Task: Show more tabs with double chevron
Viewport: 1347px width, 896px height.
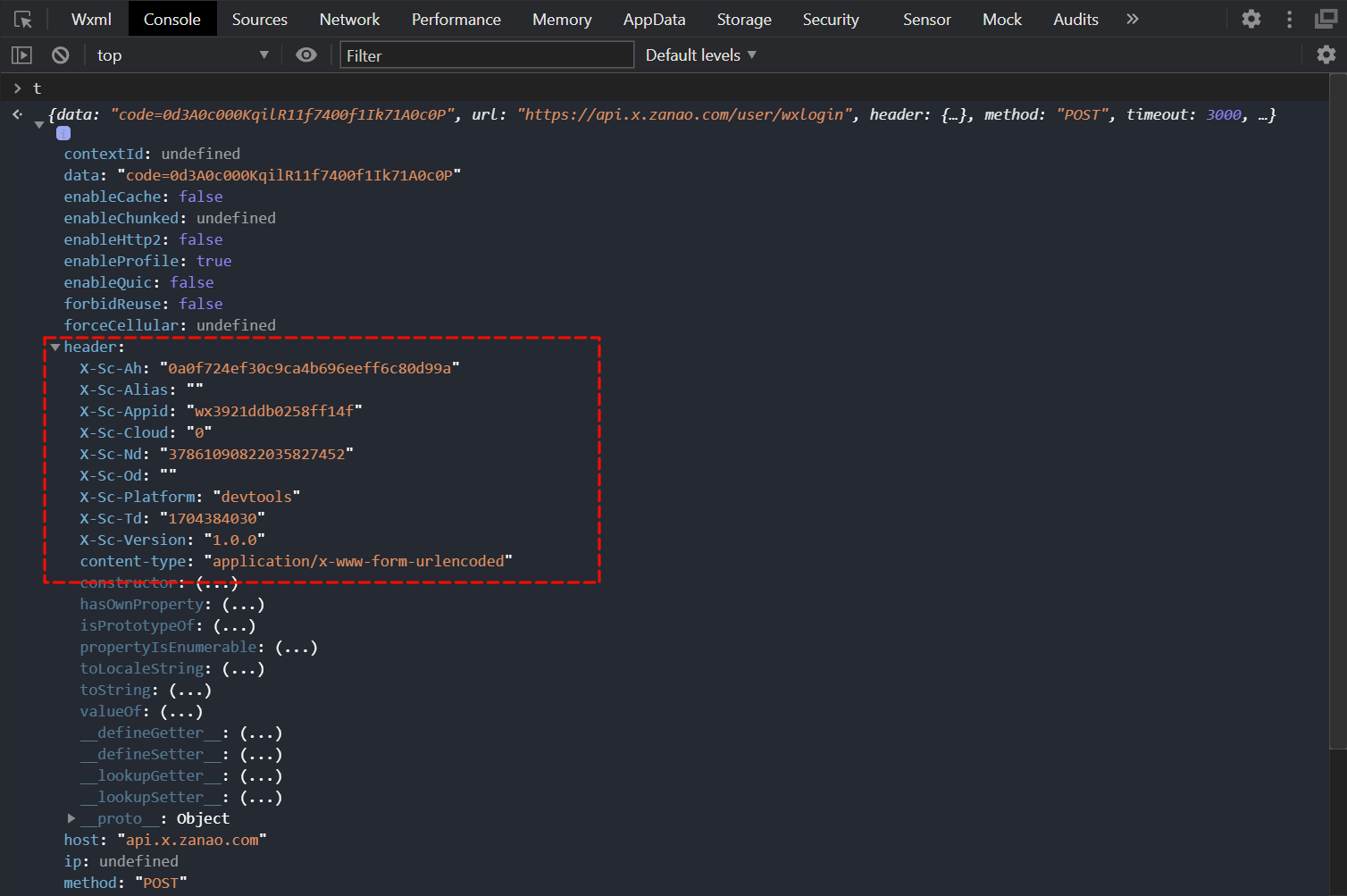Action: (x=1133, y=19)
